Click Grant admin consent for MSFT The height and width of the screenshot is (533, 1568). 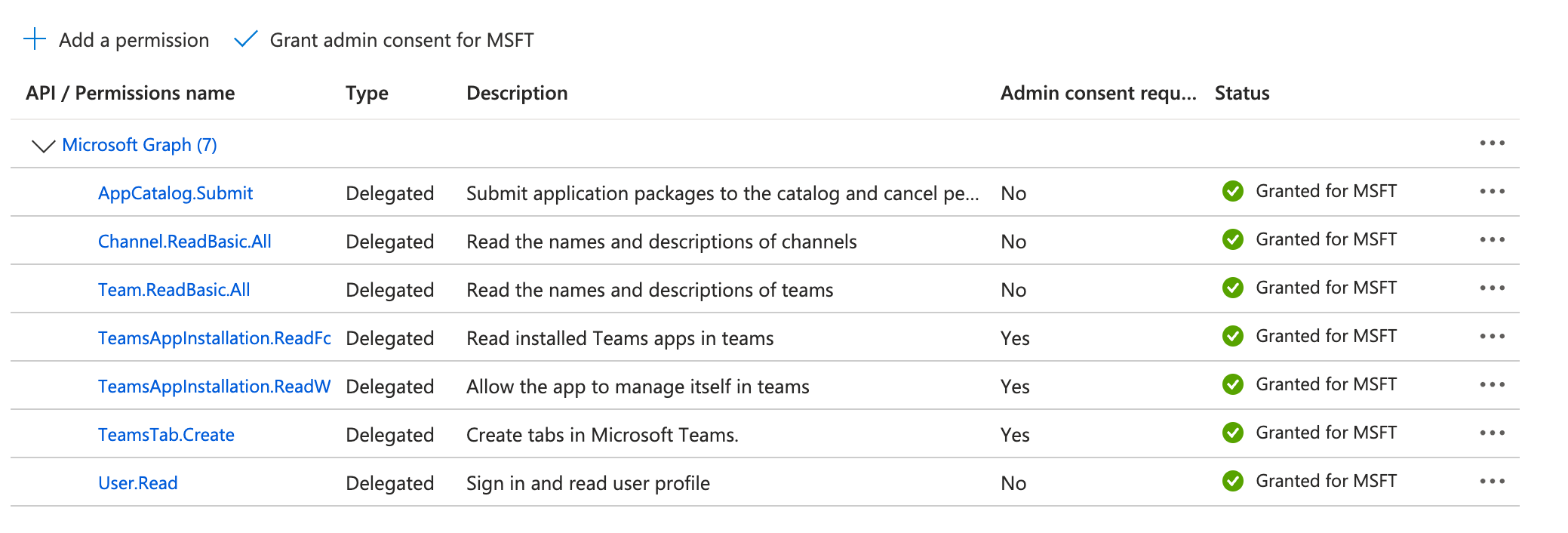[401, 40]
